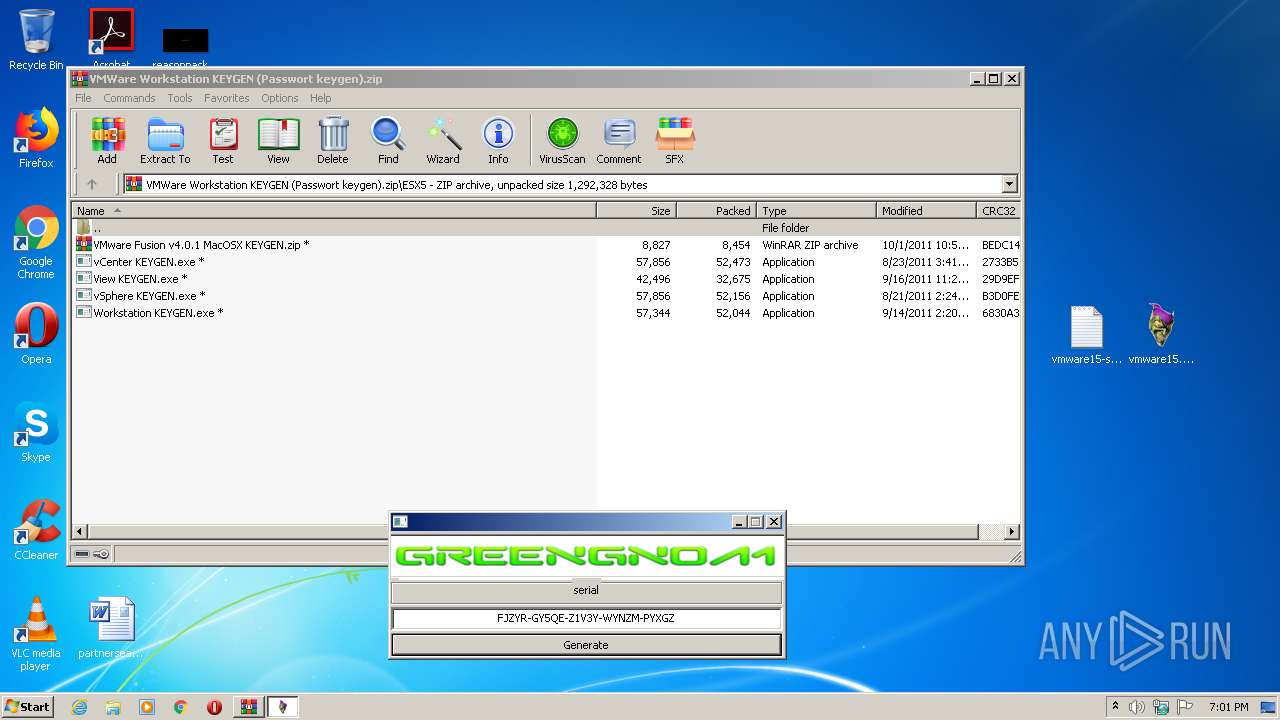Expand the archive path dropdown arrow

(x=1009, y=184)
